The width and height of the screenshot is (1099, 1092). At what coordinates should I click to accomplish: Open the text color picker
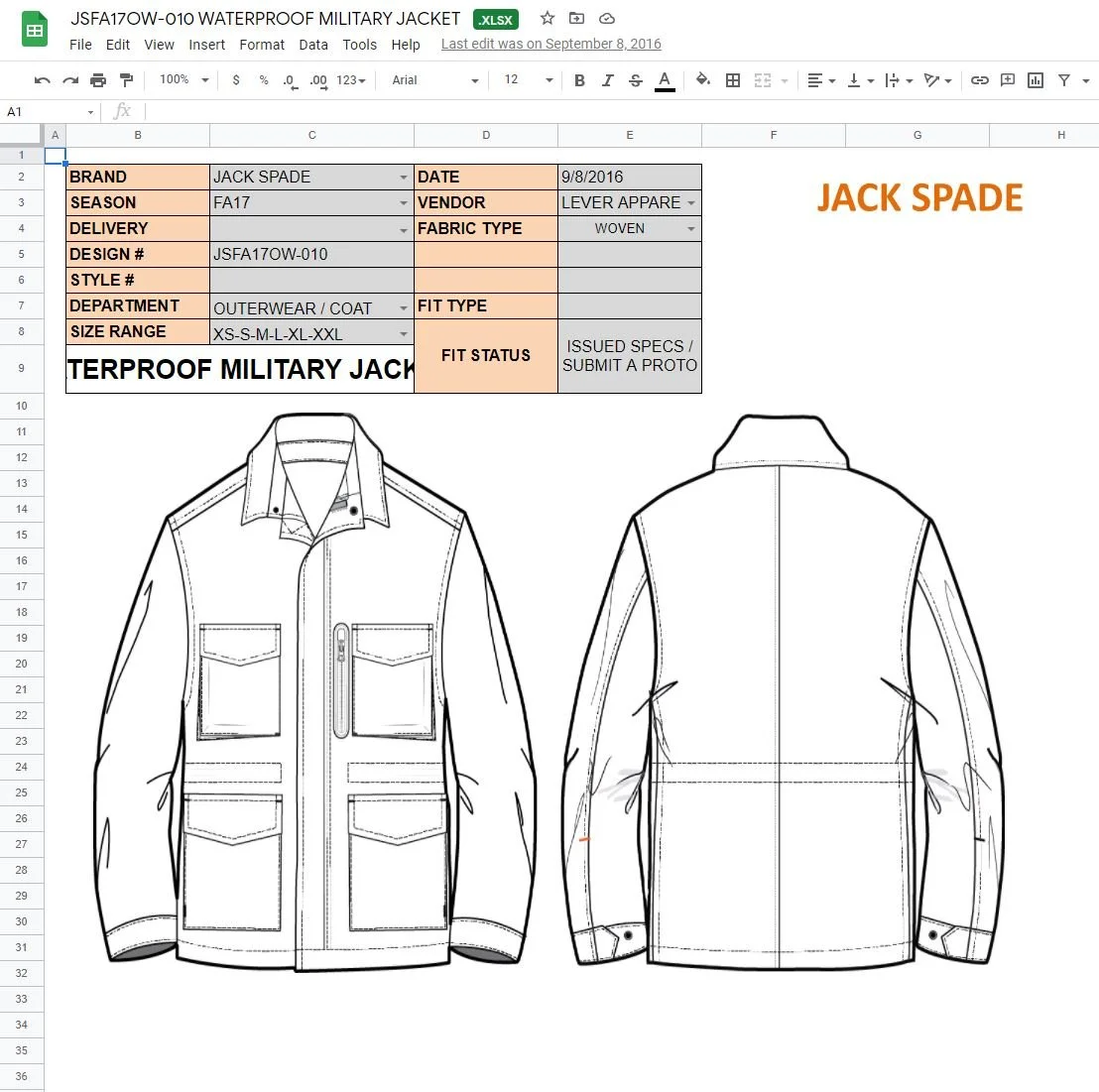pyautogui.click(x=665, y=81)
